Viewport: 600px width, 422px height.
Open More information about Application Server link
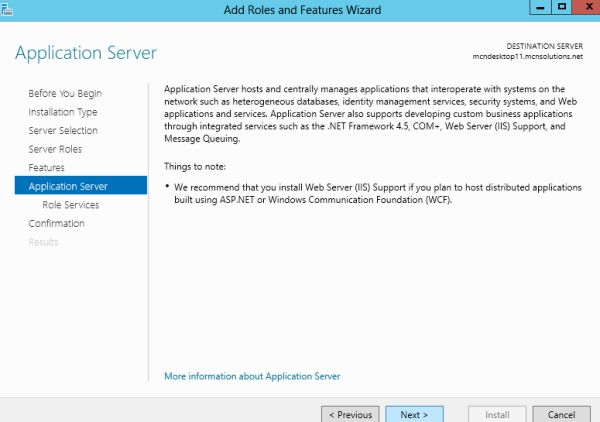252,376
